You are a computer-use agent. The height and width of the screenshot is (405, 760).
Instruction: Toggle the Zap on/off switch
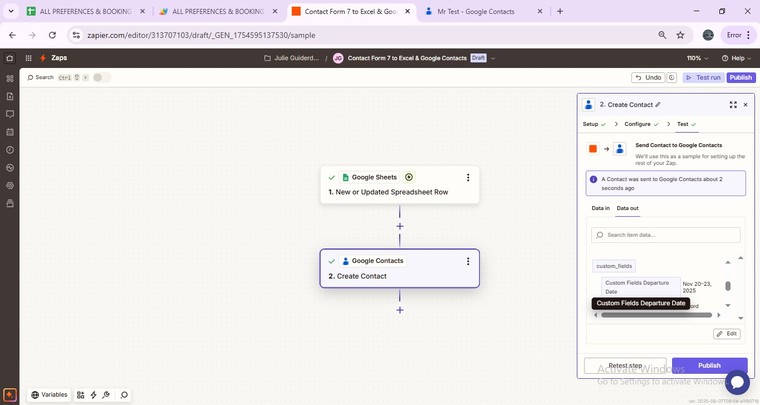click(x=101, y=78)
